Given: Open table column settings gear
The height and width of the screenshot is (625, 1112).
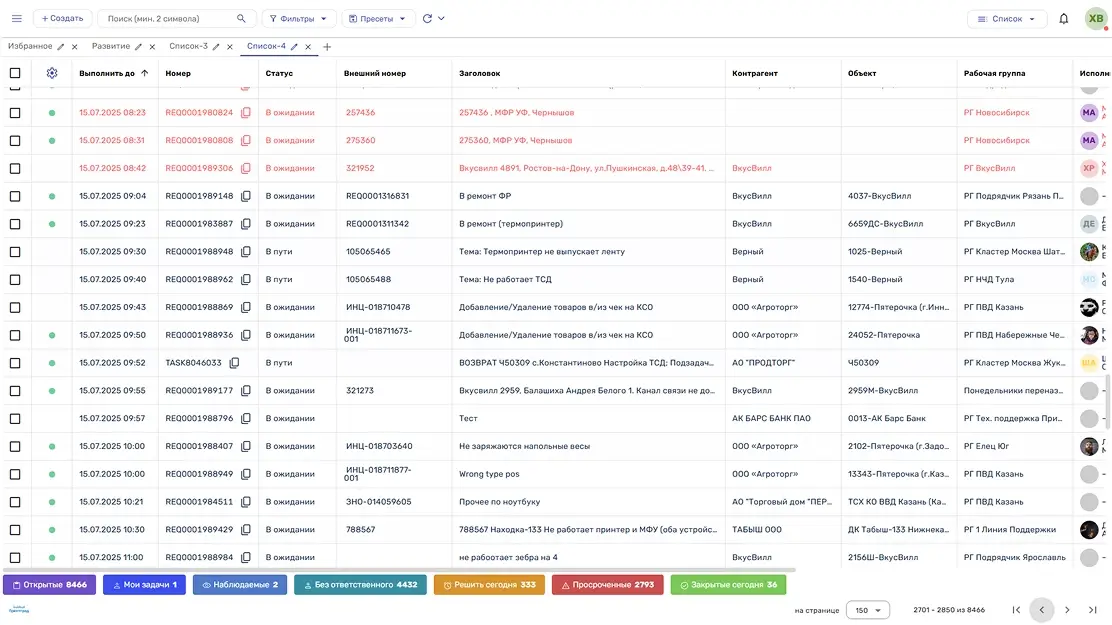Looking at the screenshot, I should tap(52, 73).
